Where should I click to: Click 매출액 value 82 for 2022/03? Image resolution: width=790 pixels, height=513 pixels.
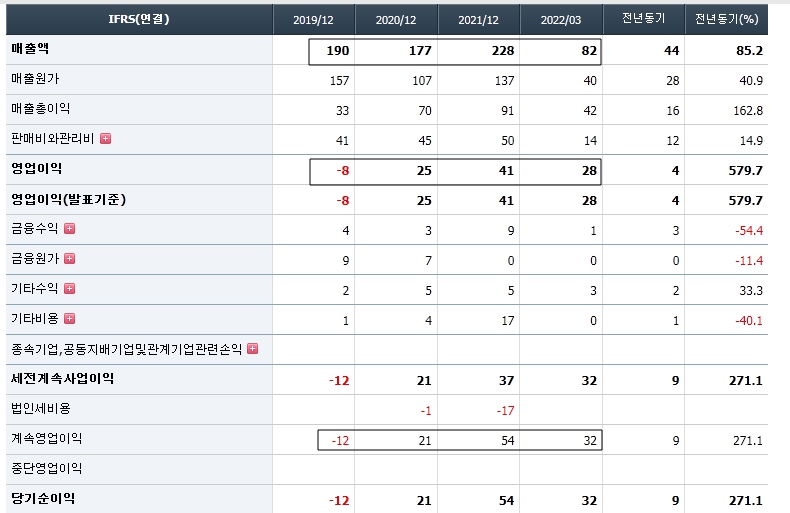click(x=589, y=51)
